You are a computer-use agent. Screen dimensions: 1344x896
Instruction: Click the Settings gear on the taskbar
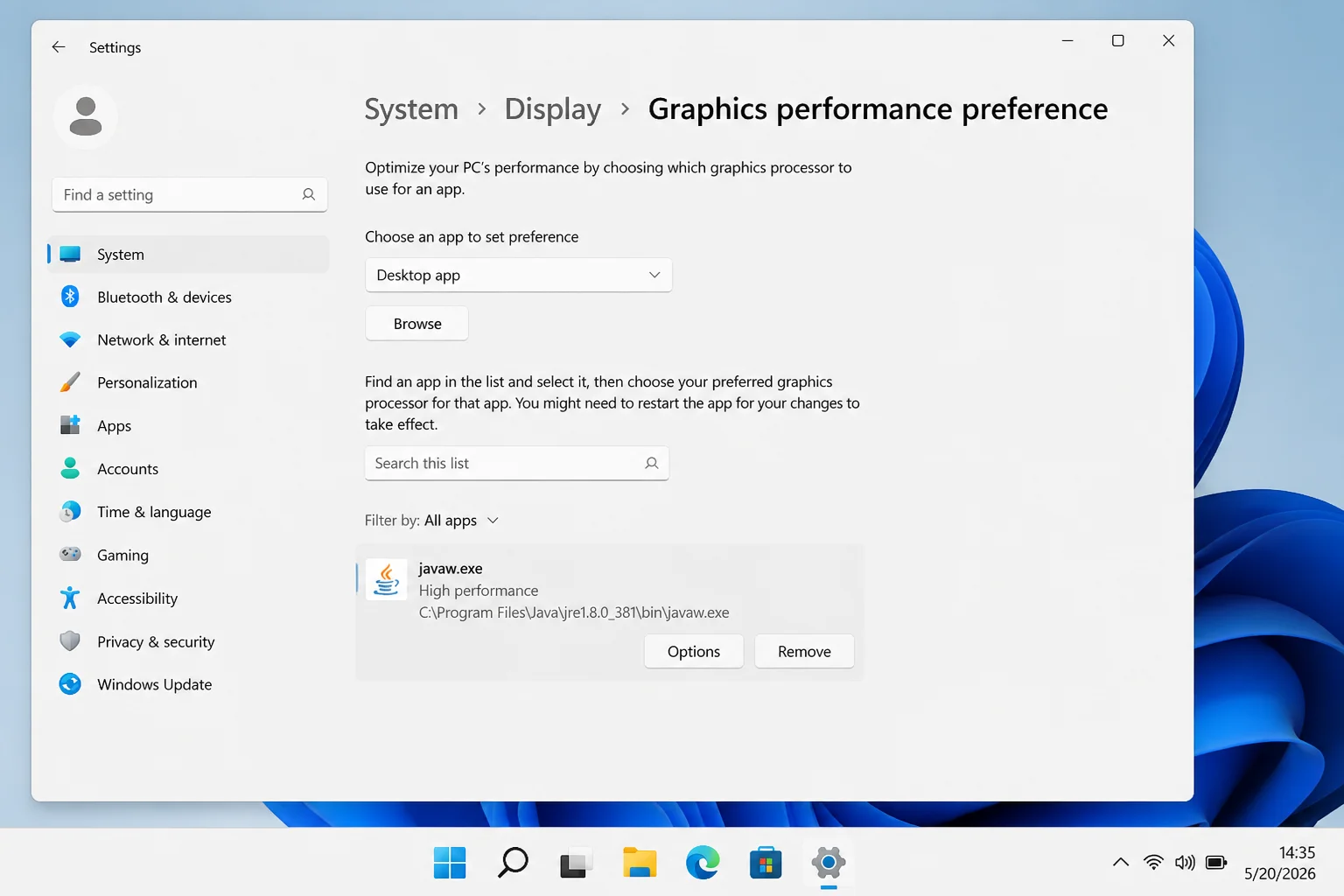point(829,863)
